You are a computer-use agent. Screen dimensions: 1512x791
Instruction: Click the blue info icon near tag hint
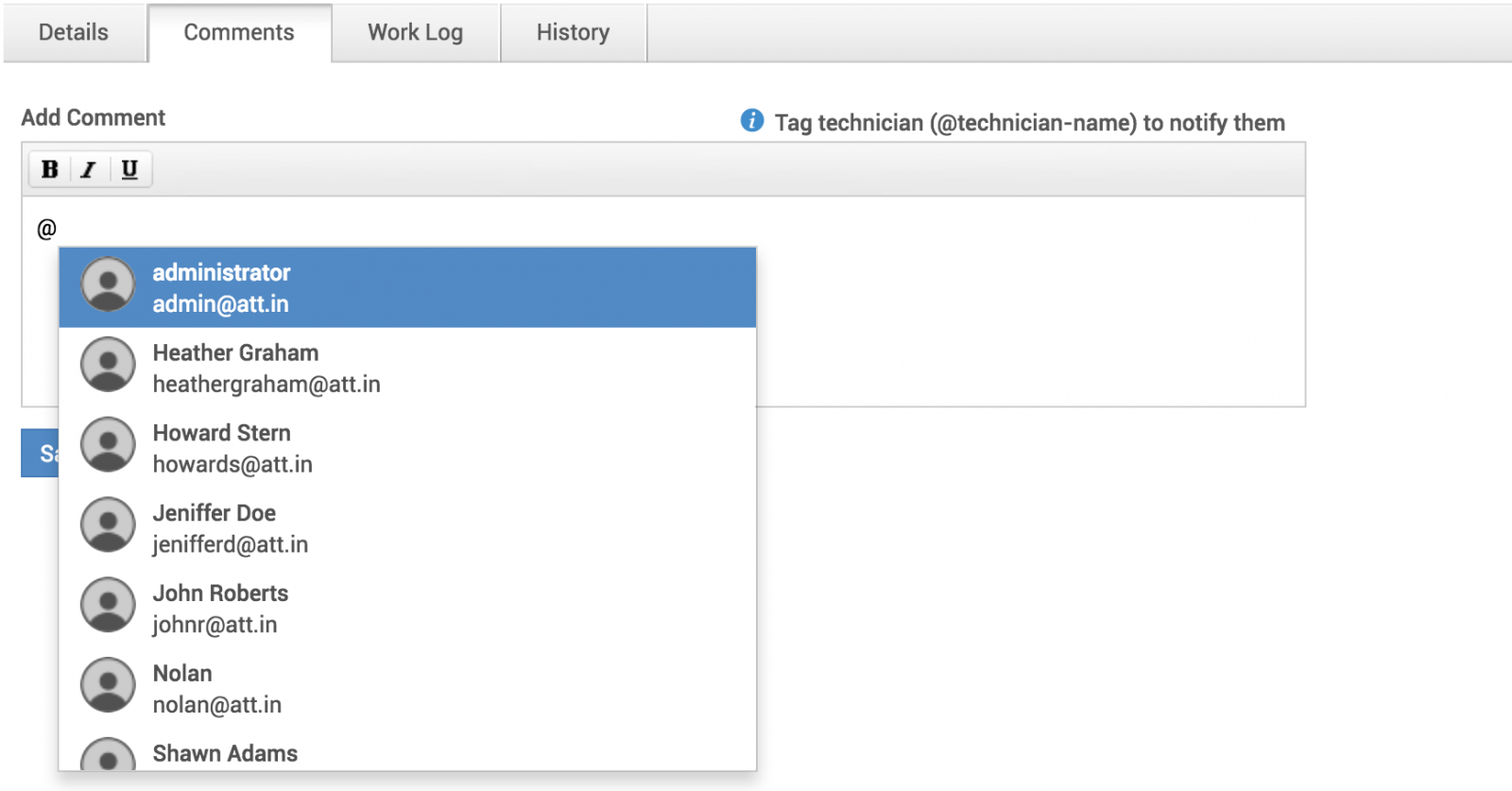click(x=752, y=121)
